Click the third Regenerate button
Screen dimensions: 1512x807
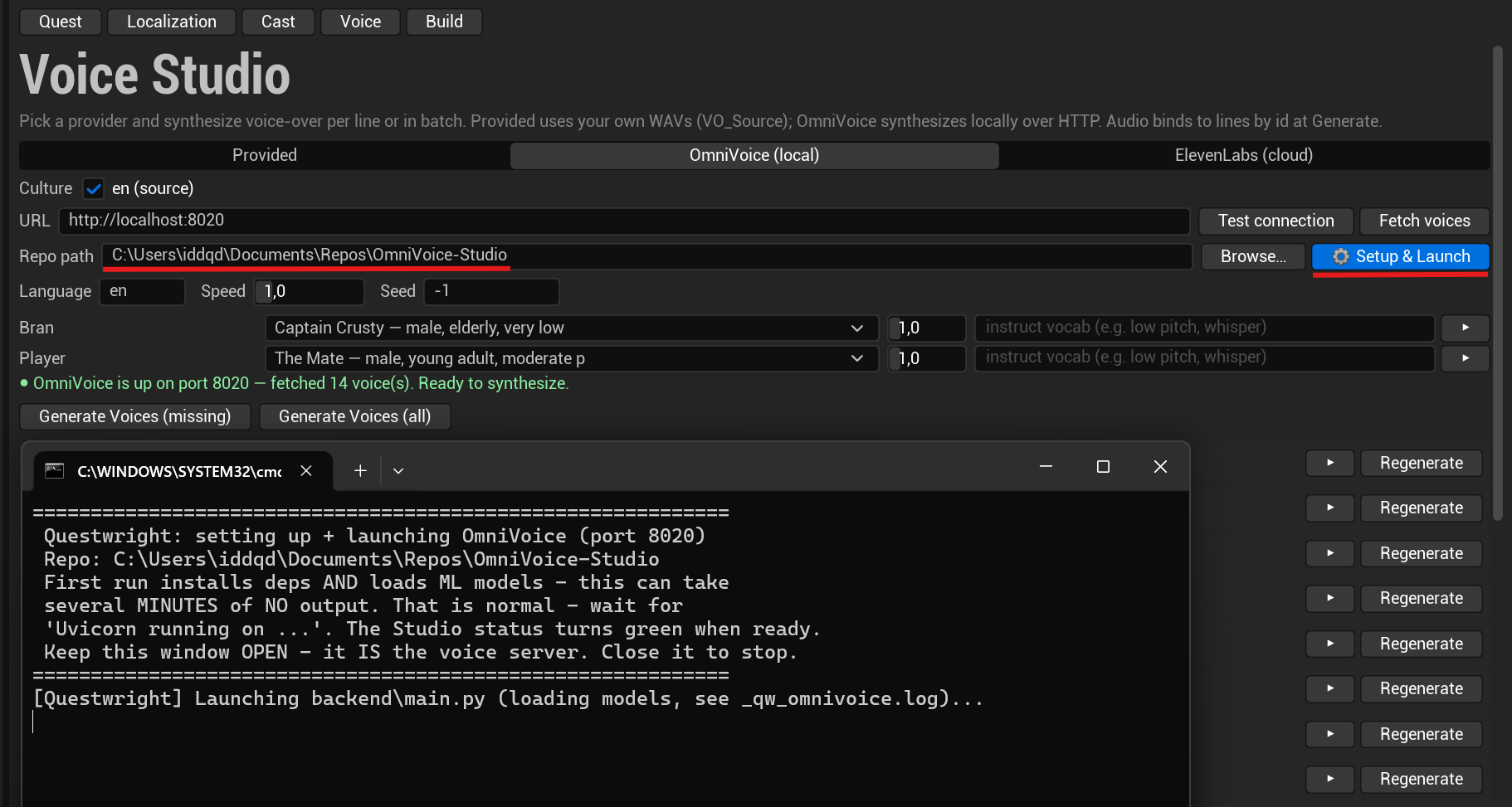[1421, 553]
